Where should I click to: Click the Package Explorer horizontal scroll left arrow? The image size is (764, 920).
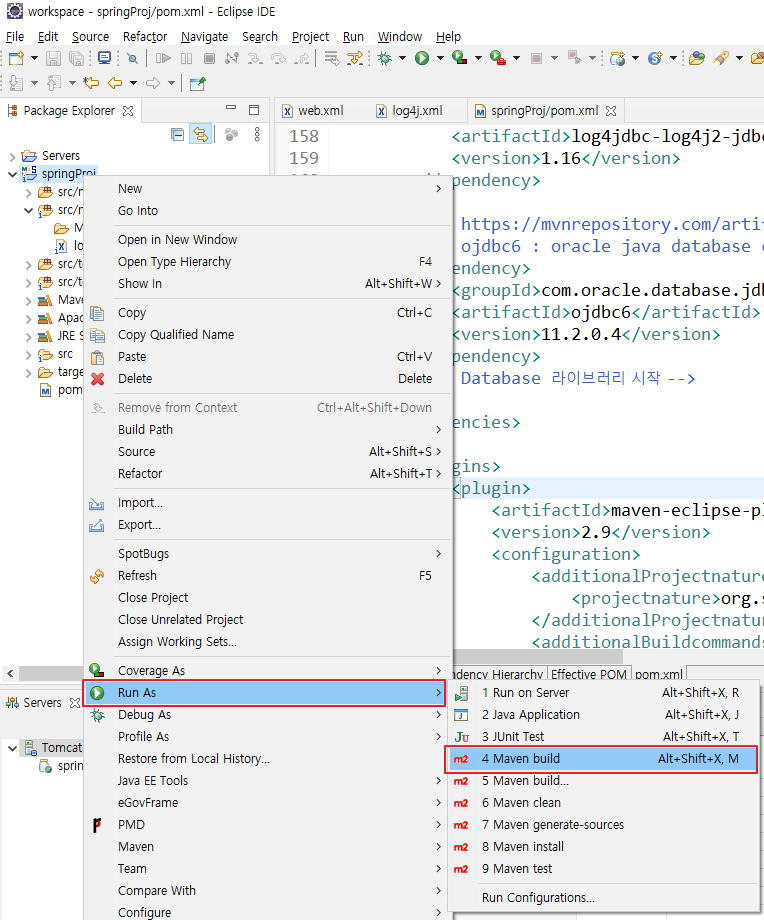(10, 674)
